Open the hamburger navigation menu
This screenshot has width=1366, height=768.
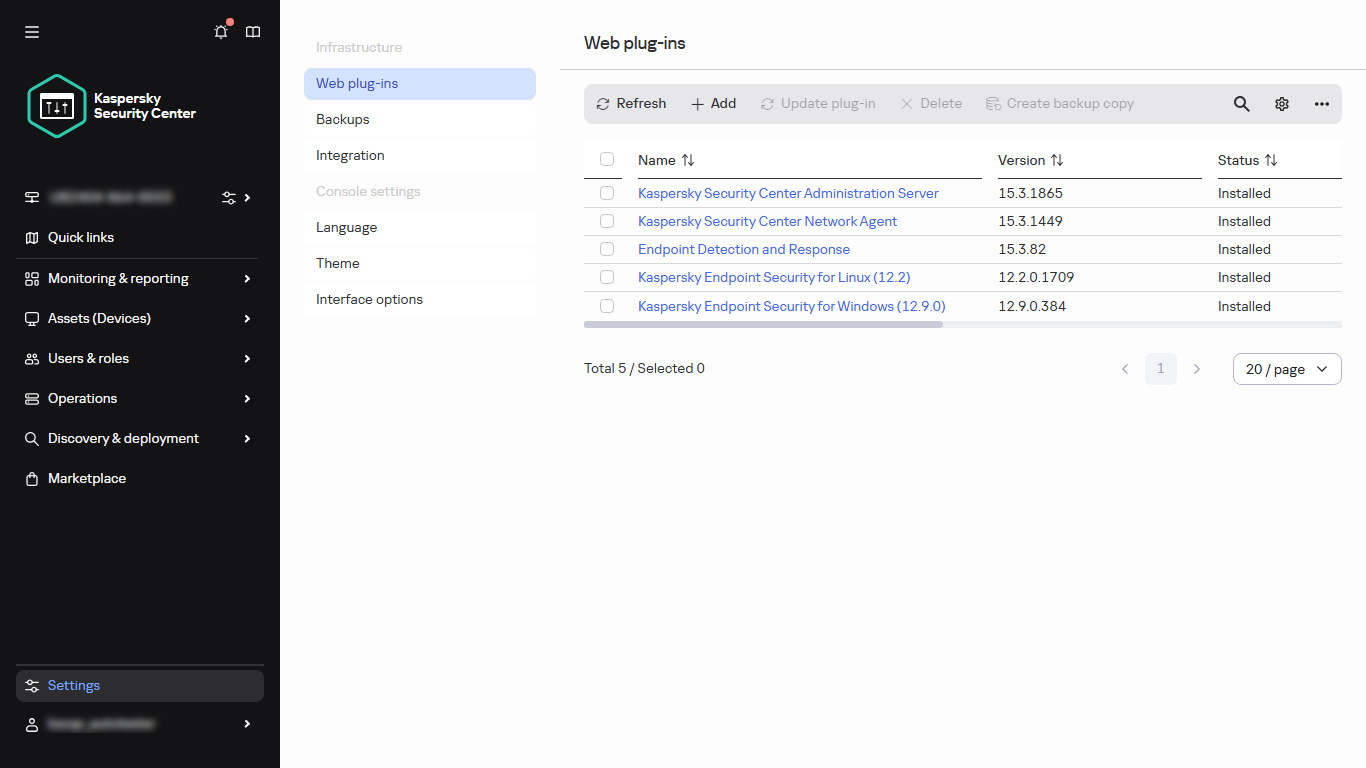tap(31, 31)
